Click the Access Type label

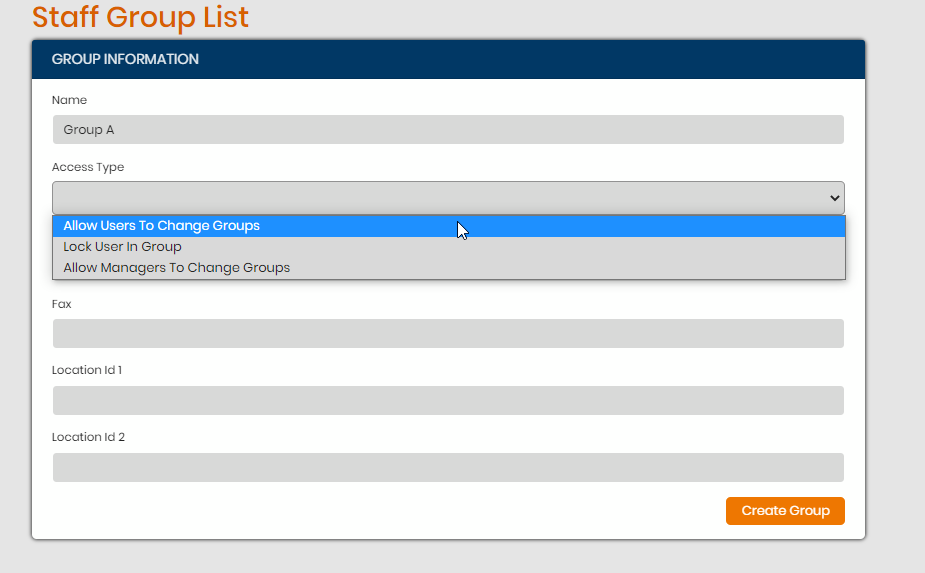click(x=88, y=167)
